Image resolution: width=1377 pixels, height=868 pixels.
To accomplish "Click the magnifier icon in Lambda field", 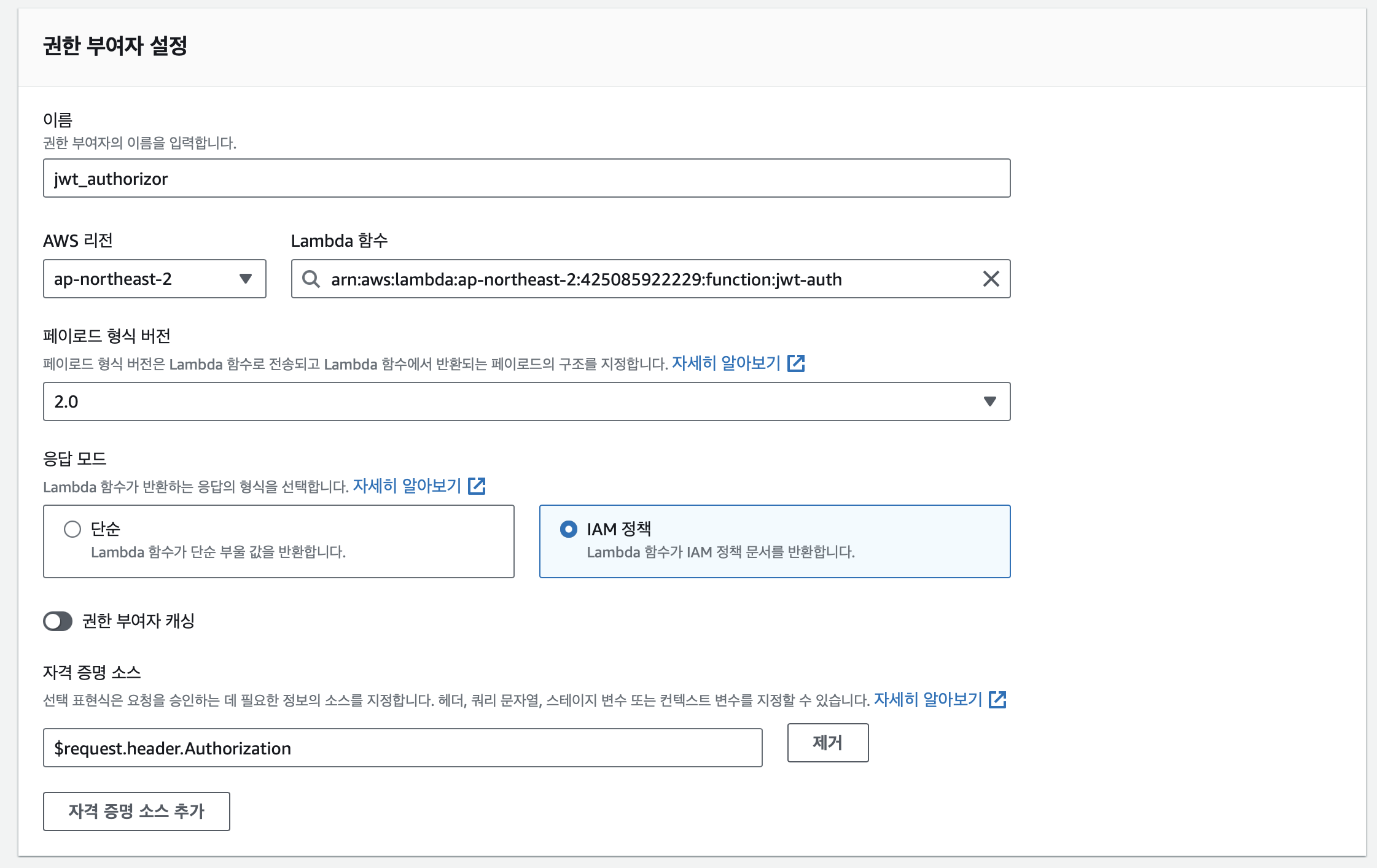I will pyautogui.click(x=311, y=279).
